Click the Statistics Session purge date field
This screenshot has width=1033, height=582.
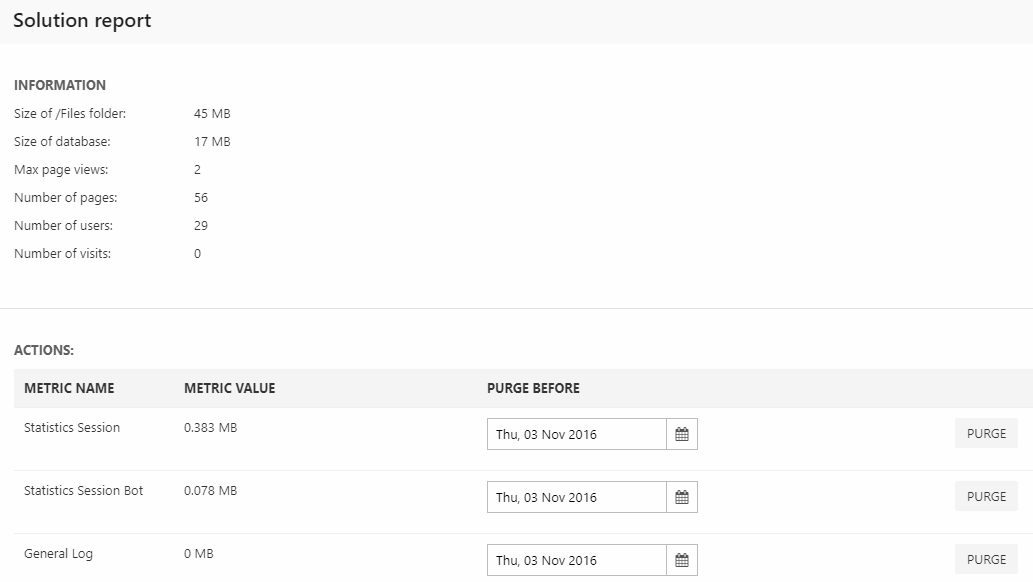(576, 434)
